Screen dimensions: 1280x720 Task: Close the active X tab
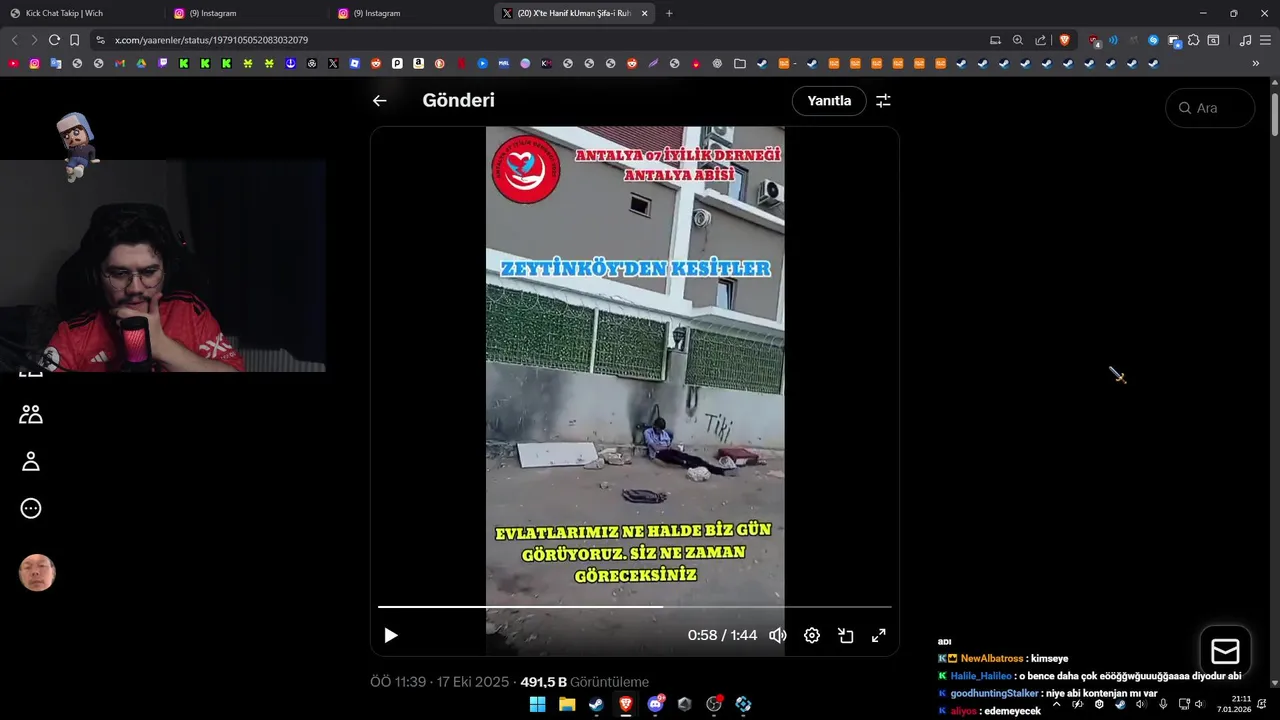coord(645,13)
